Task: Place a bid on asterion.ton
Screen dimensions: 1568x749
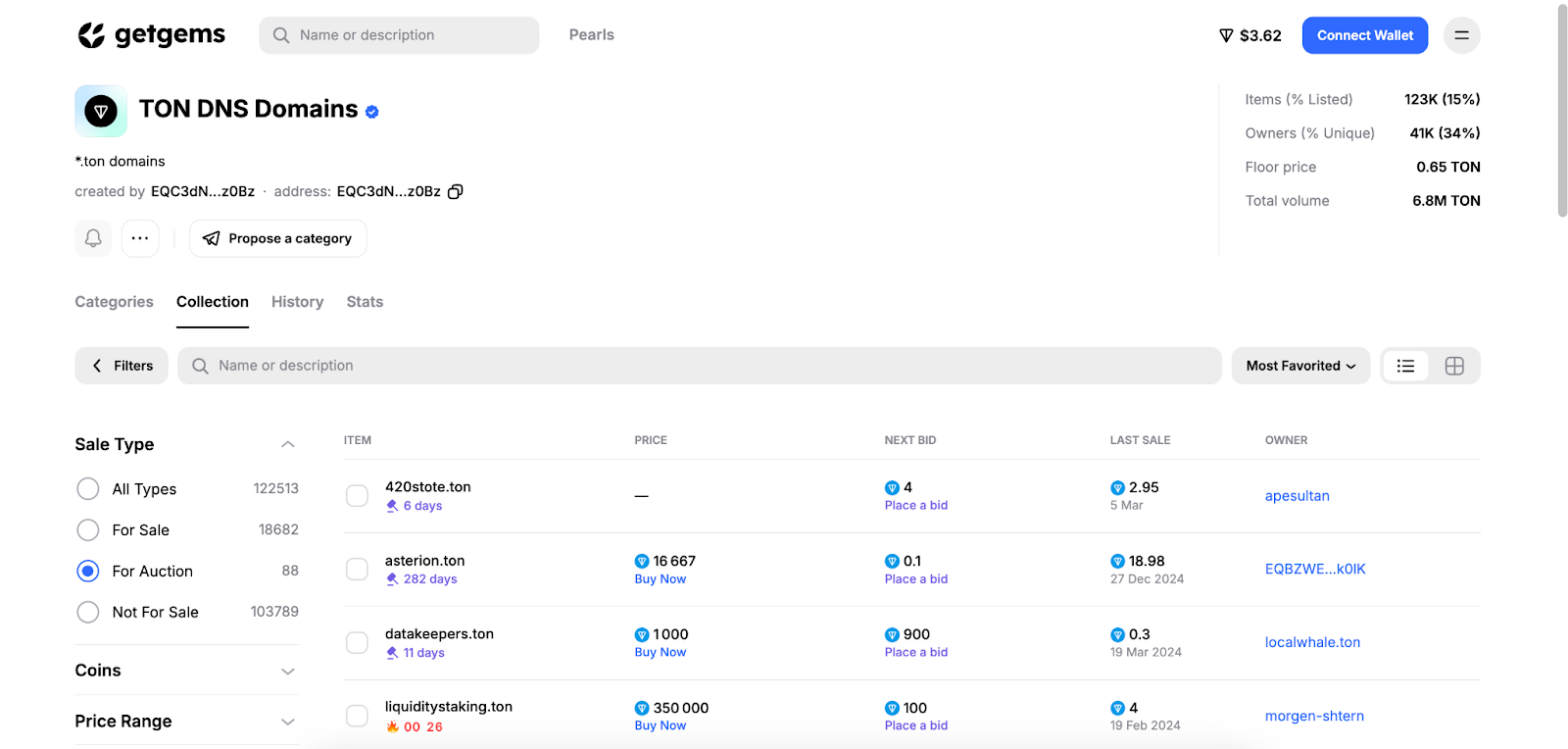Action: [916, 579]
